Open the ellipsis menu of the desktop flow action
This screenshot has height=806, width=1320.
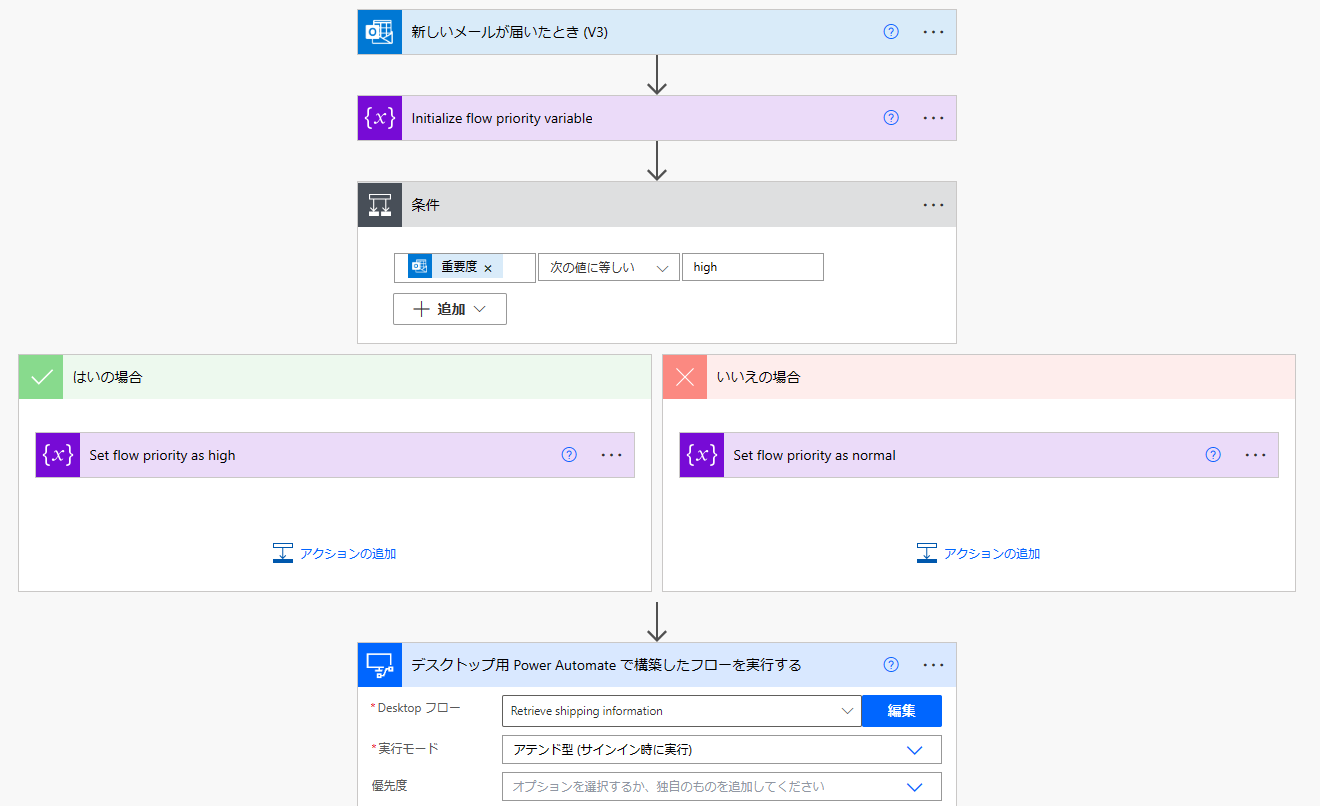point(933,665)
